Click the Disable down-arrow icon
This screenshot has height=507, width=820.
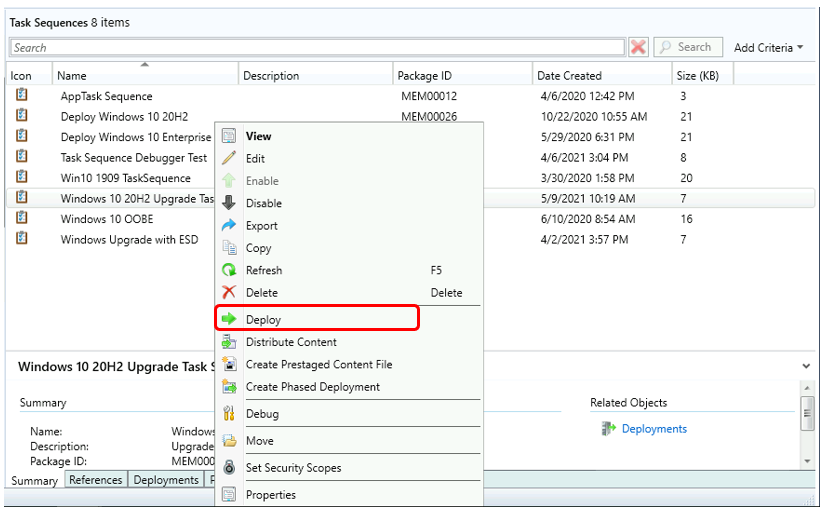click(x=229, y=203)
